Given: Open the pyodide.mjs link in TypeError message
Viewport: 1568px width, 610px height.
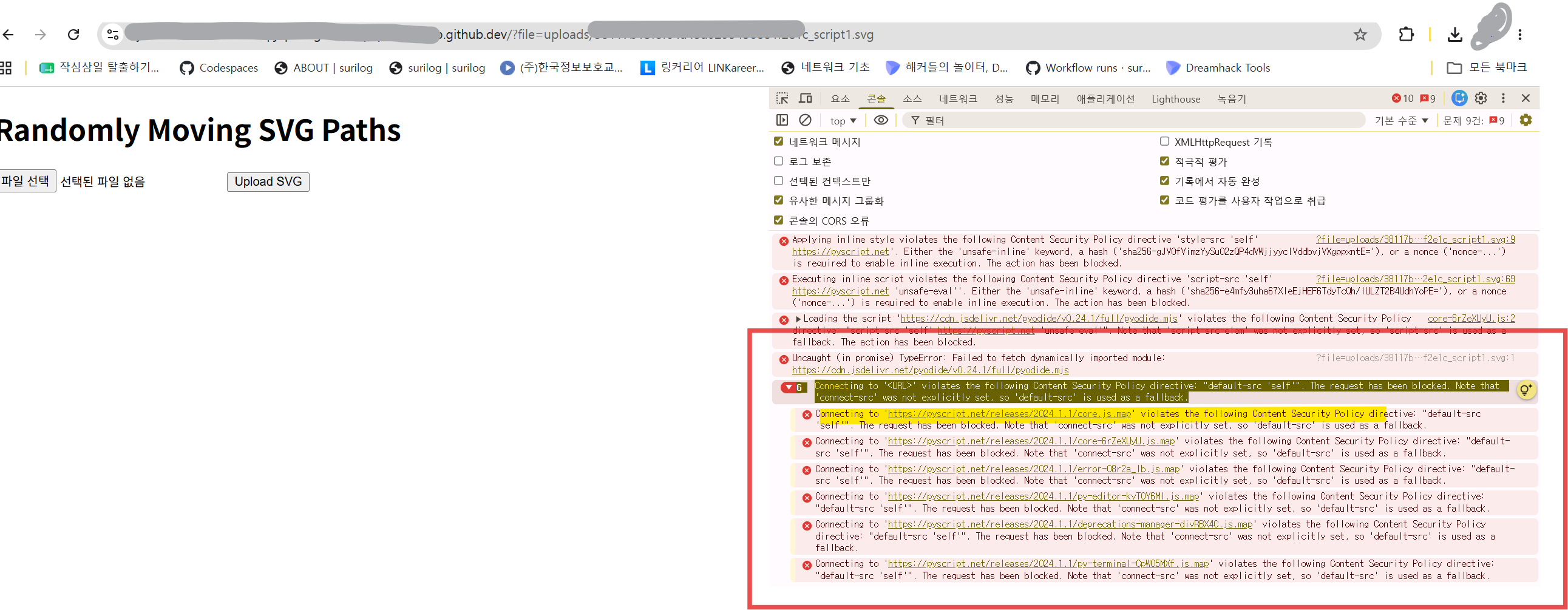Looking at the screenshot, I should (x=930, y=370).
